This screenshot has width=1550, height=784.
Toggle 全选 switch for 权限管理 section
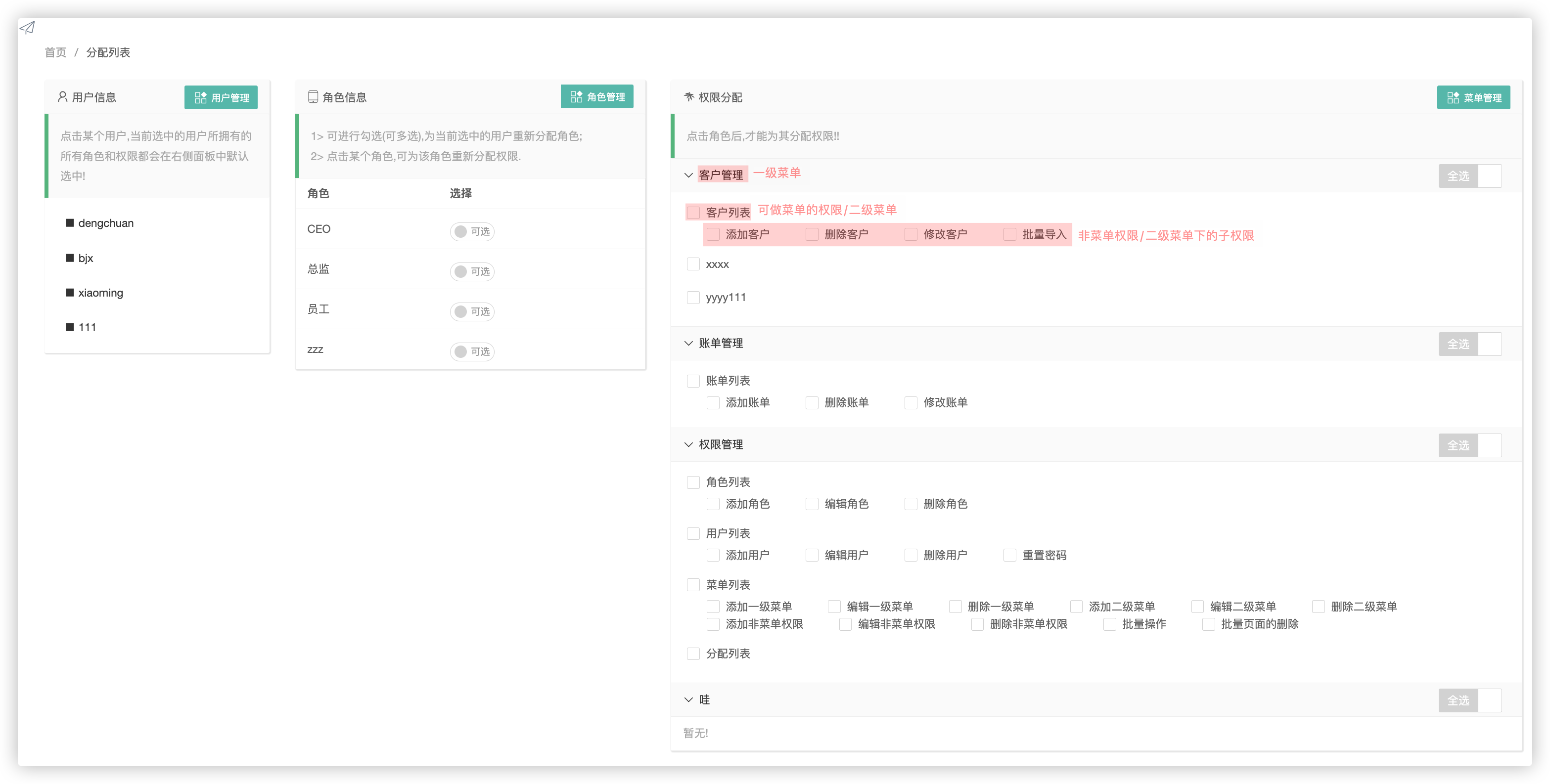tap(1469, 445)
